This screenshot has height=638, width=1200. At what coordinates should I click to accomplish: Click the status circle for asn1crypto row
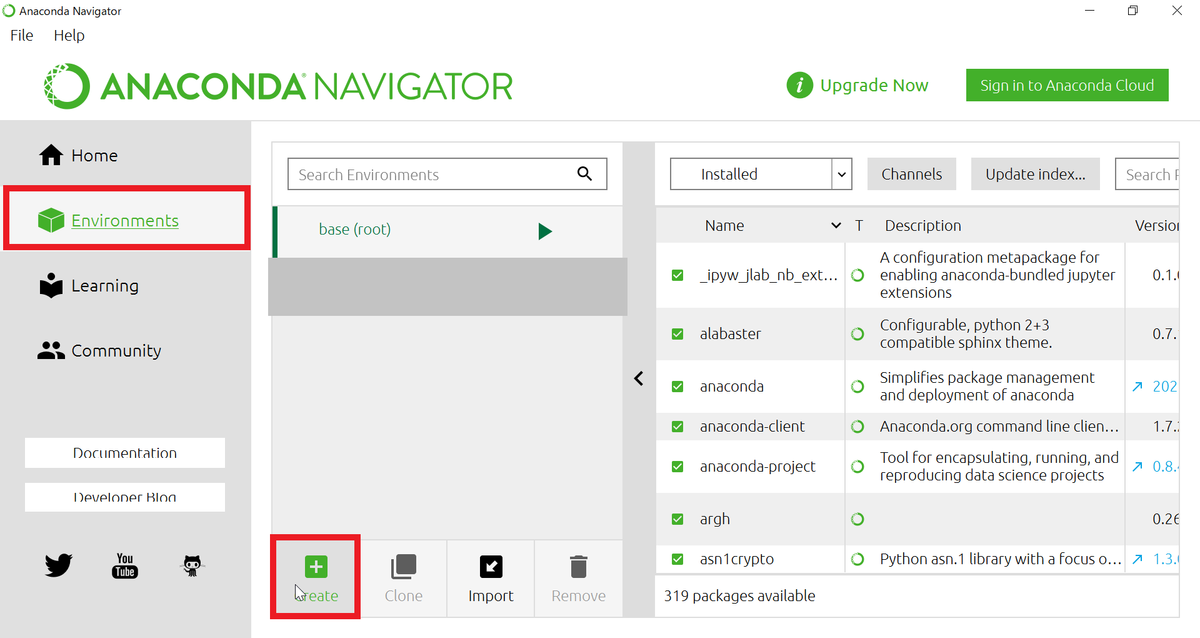pyautogui.click(x=857, y=559)
